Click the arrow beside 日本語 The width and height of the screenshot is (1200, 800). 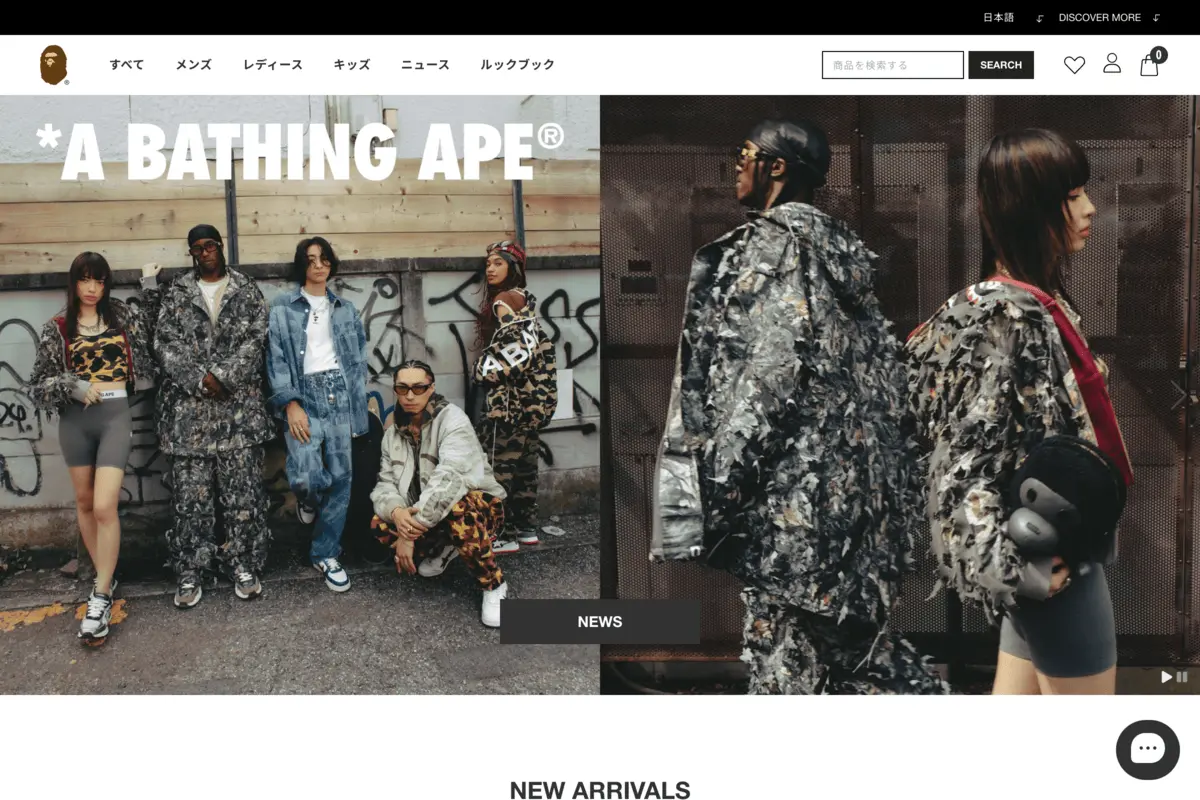point(1039,18)
